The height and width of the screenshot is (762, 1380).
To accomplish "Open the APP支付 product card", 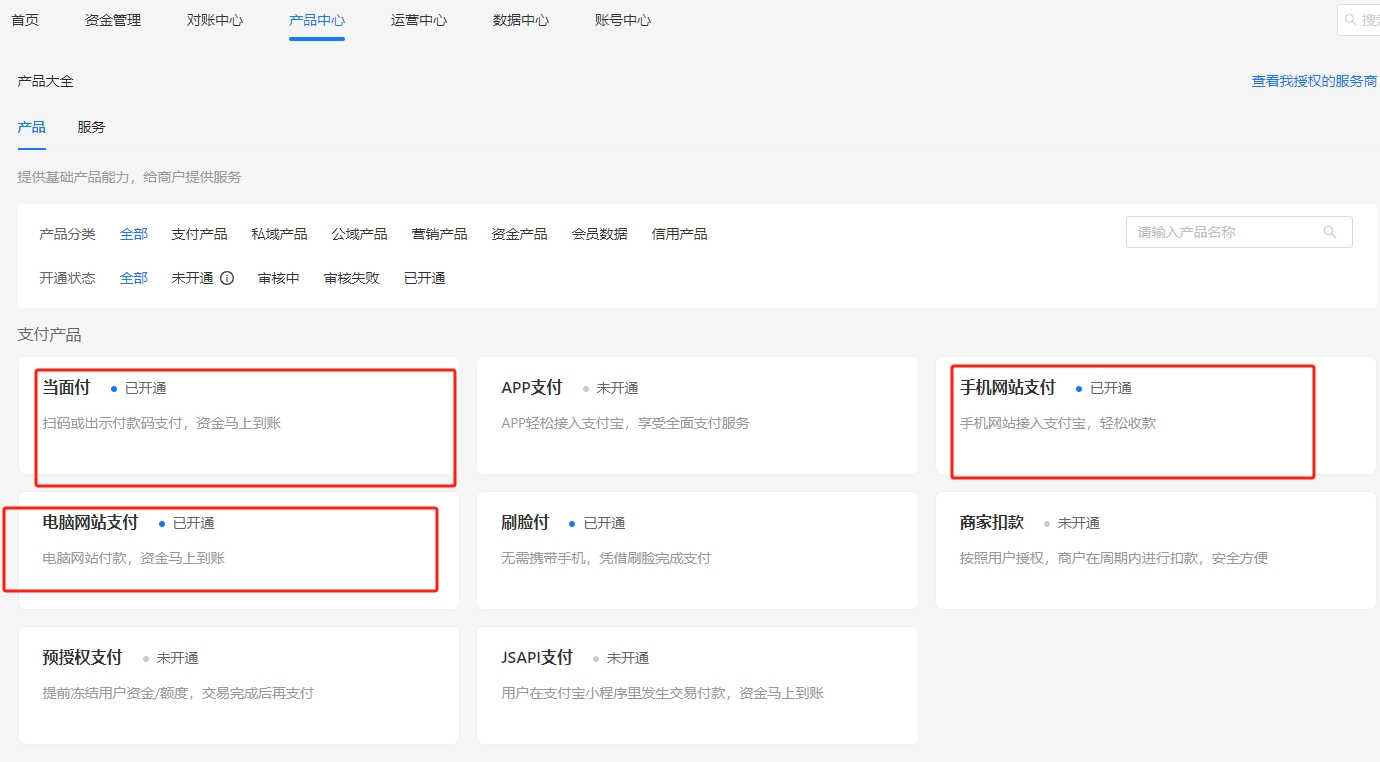I will point(697,415).
